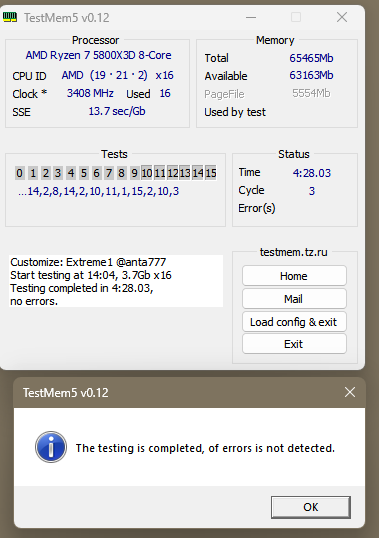Click the Used cores value 16
The image size is (379, 538).
[165, 93]
